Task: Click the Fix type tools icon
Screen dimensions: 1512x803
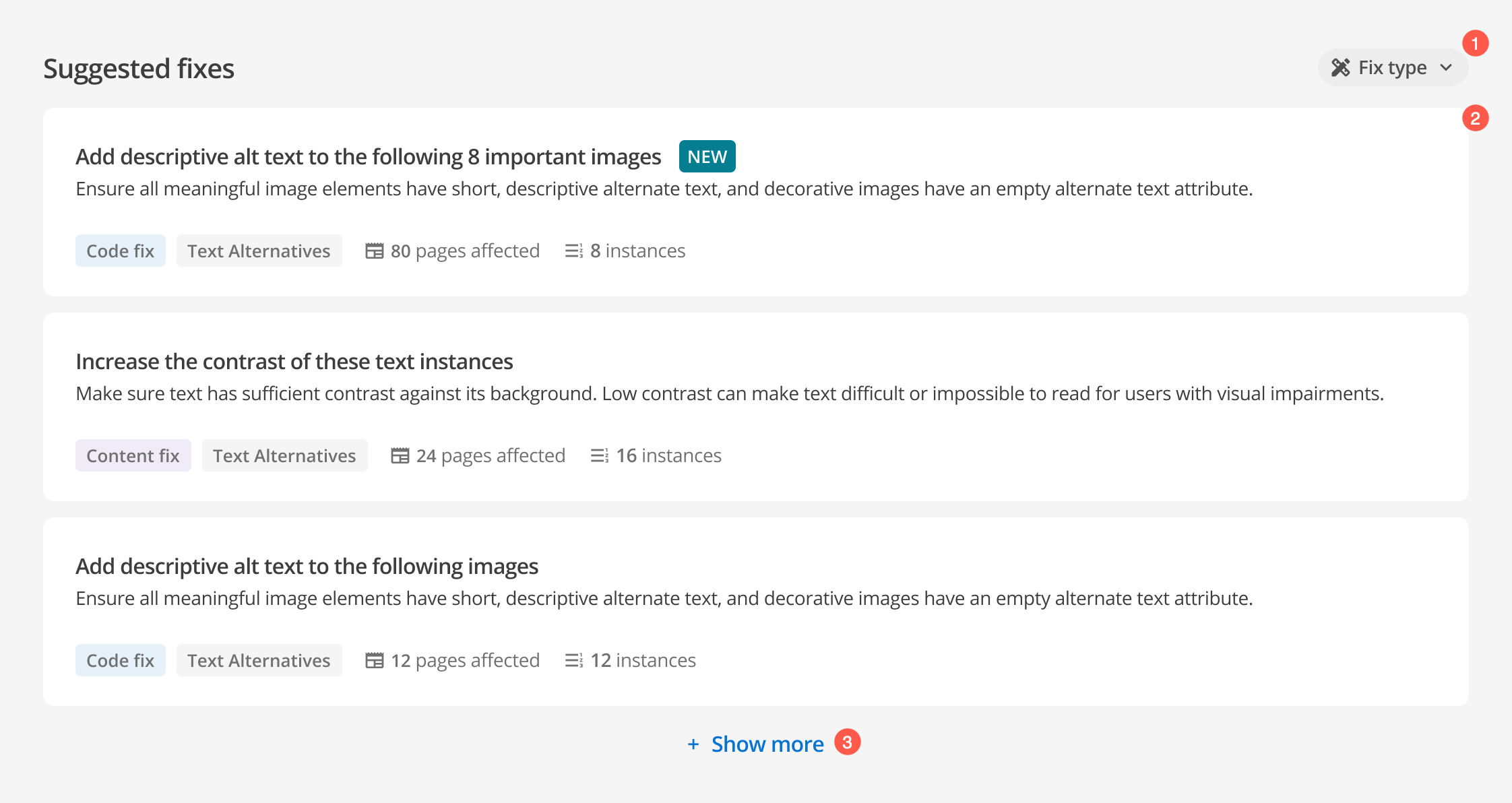Action: point(1340,67)
